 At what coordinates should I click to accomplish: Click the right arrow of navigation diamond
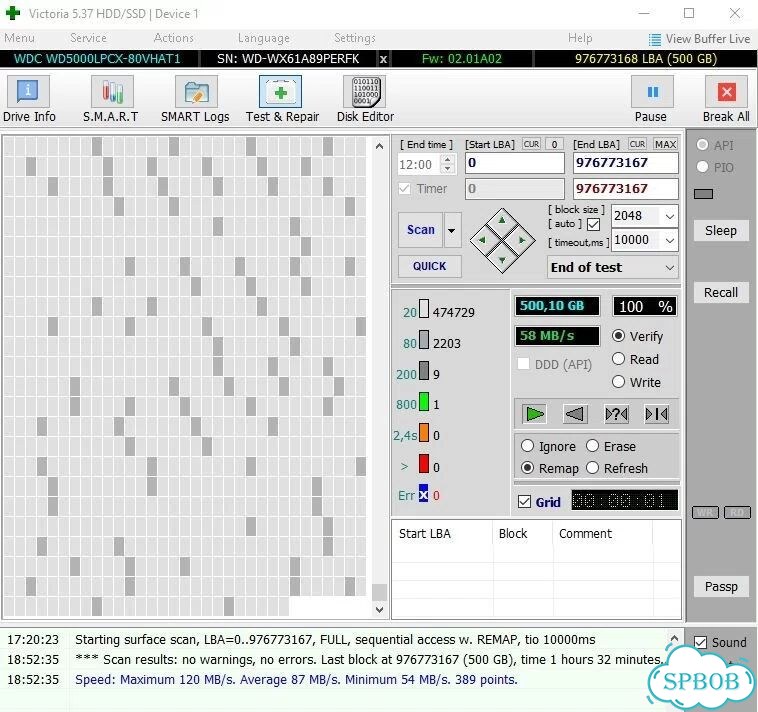[x=523, y=240]
